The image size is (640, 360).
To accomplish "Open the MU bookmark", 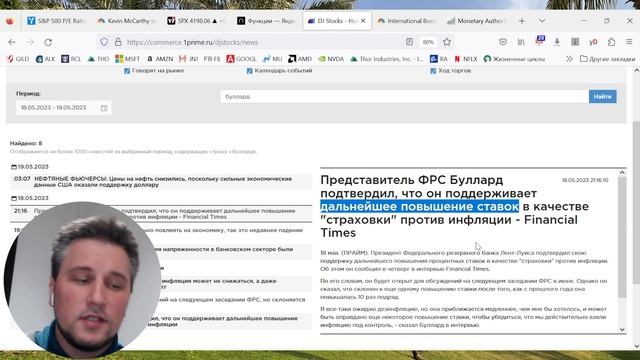I will (273, 59).
